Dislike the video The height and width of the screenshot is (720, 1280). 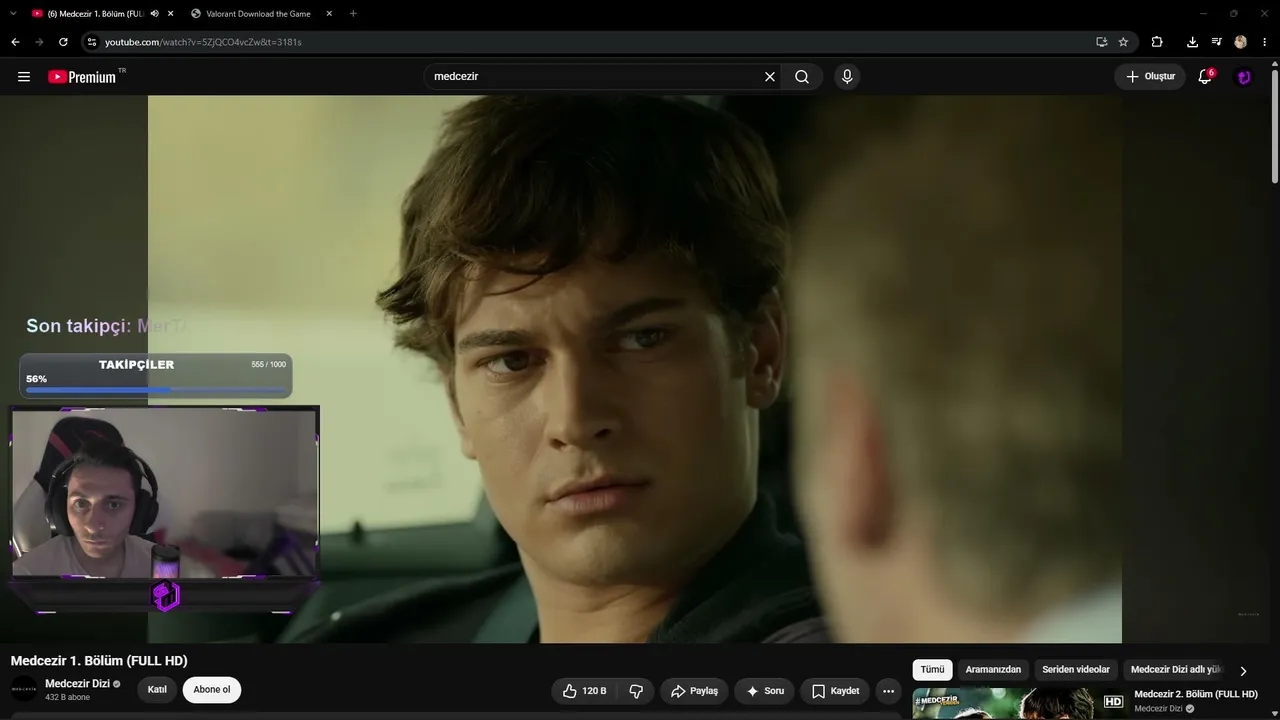tap(636, 691)
